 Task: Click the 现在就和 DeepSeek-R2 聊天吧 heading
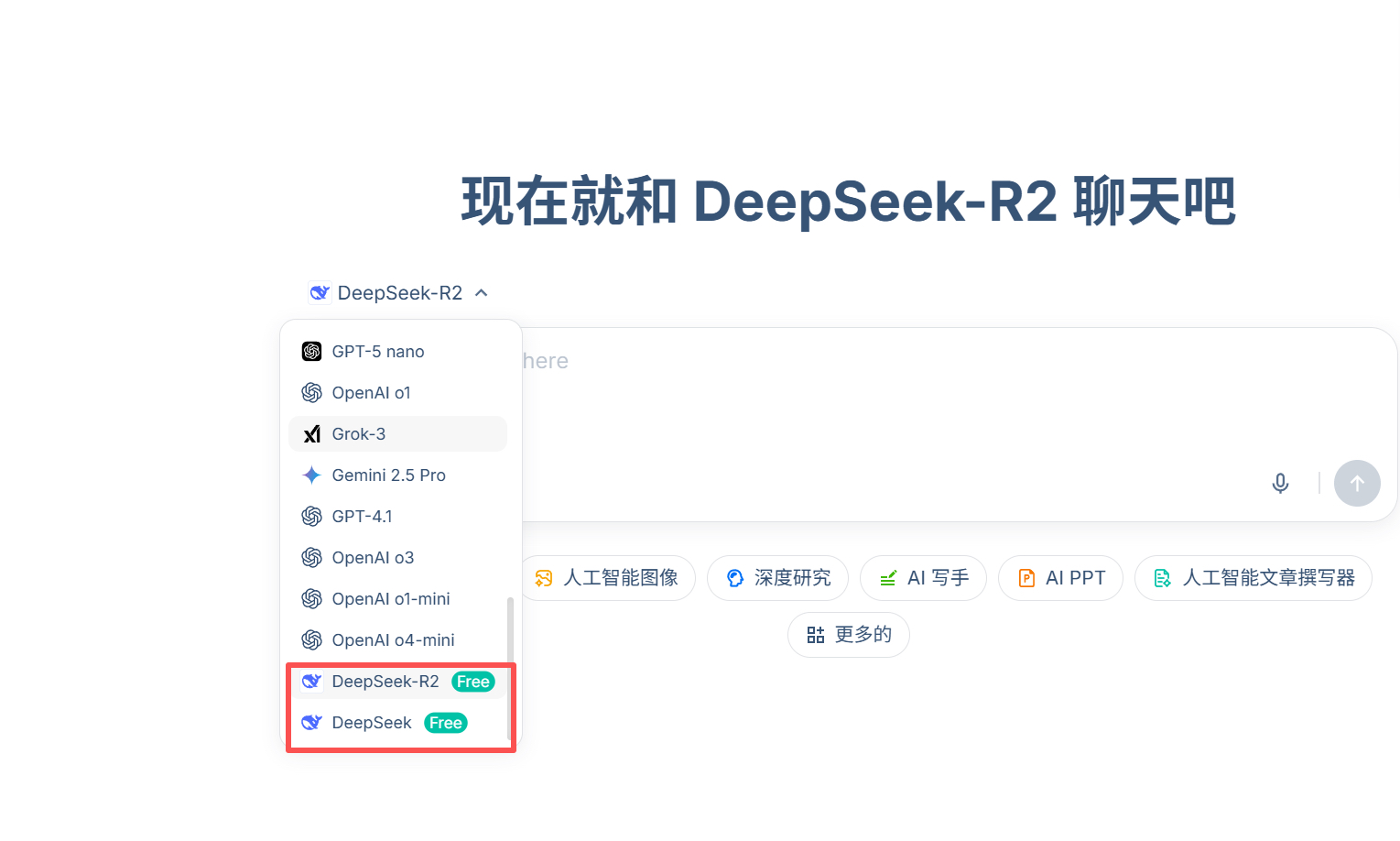pos(848,202)
